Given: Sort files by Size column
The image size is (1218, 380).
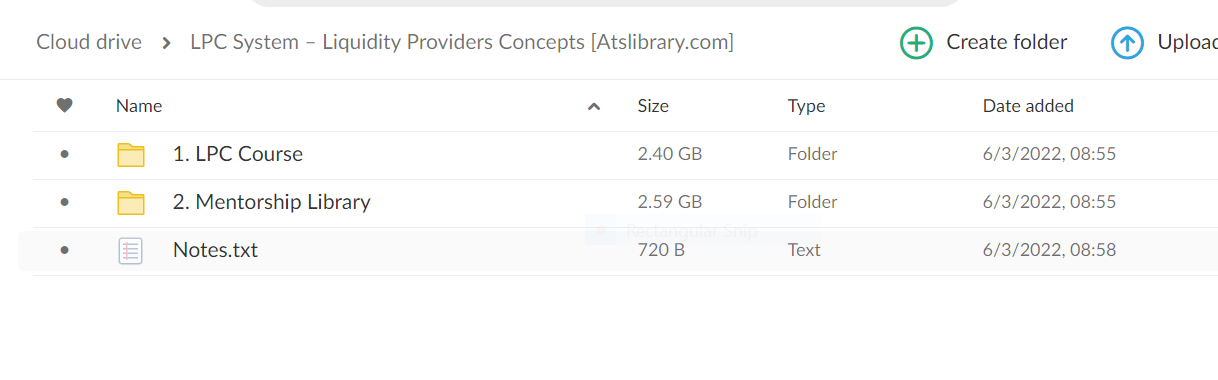Looking at the screenshot, I should pyautogui.click(x=653, y=106).
